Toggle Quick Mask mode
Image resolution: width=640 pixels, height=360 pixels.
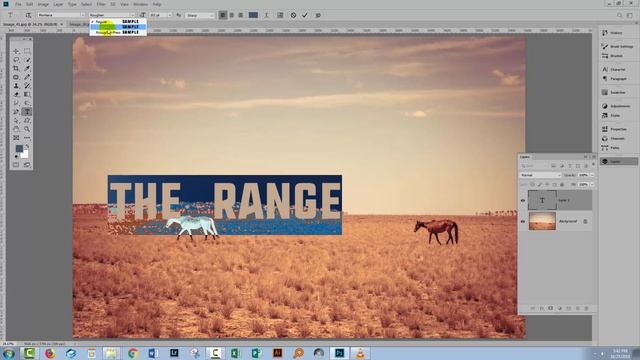(x=16, y=165)
